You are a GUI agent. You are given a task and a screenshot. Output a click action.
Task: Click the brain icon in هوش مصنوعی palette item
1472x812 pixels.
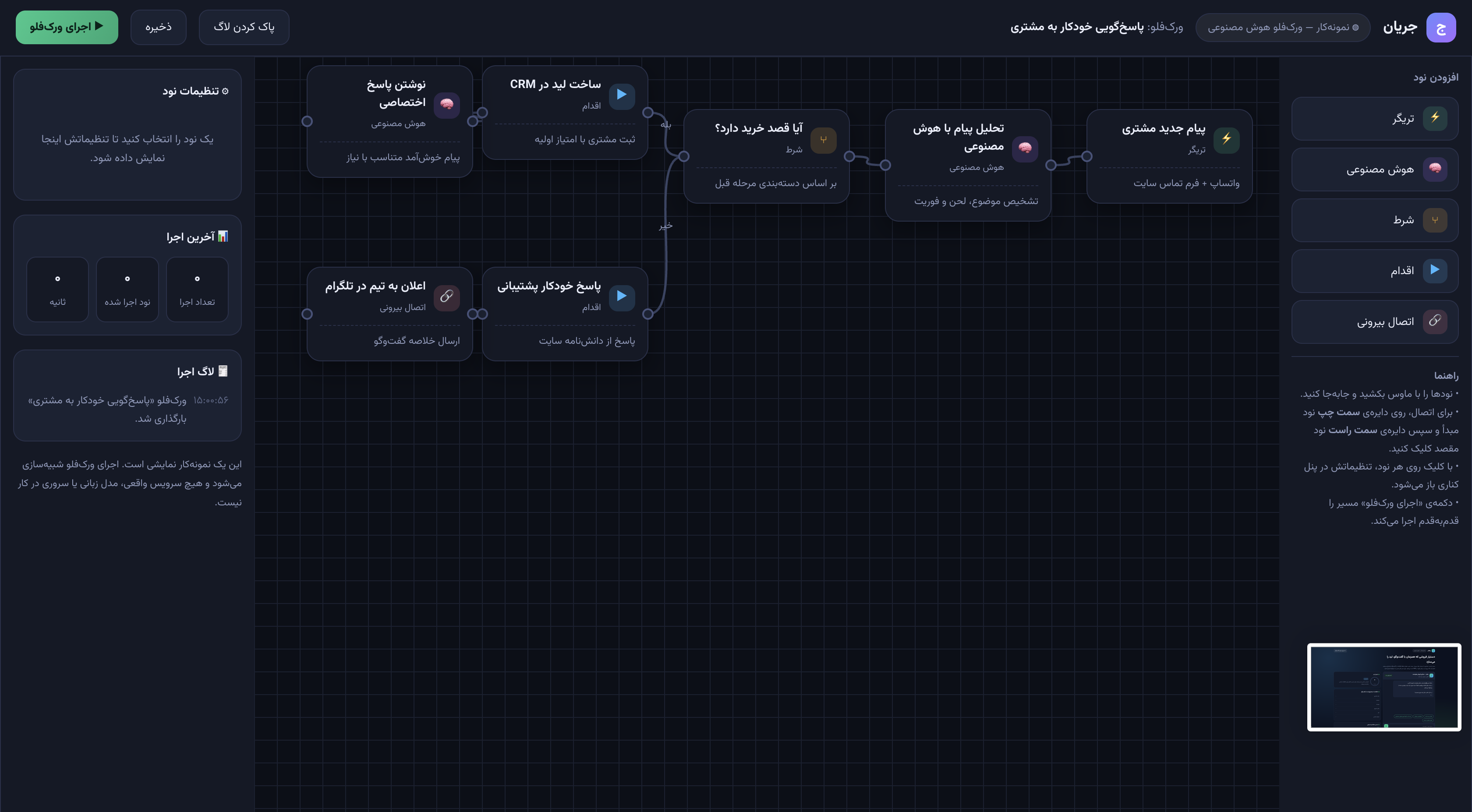tap(1435, 169)
